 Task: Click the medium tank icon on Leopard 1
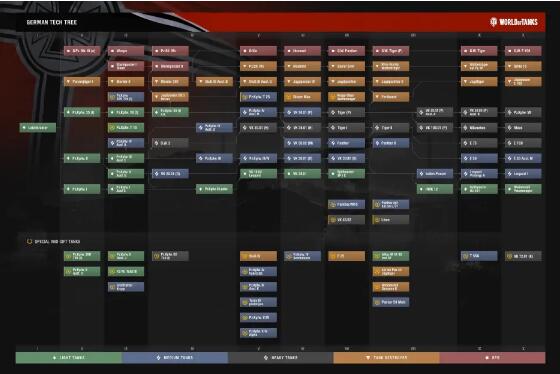(509, 174)
